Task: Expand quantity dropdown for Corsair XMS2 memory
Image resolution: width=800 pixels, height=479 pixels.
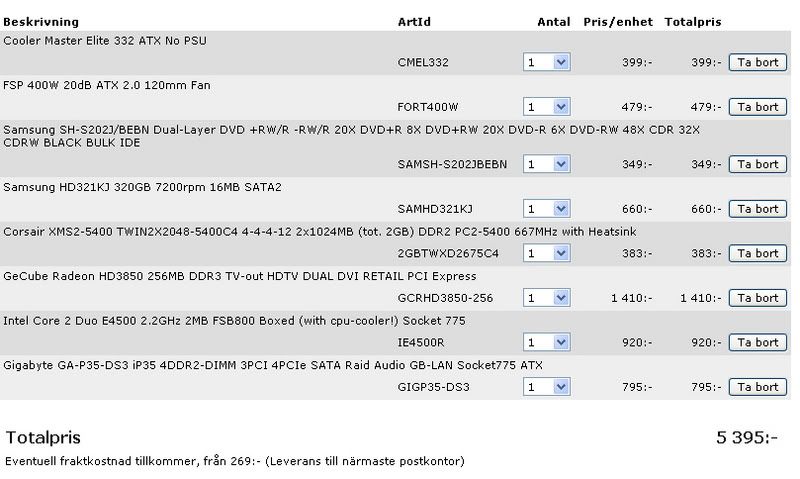Action: click(546, 253)
